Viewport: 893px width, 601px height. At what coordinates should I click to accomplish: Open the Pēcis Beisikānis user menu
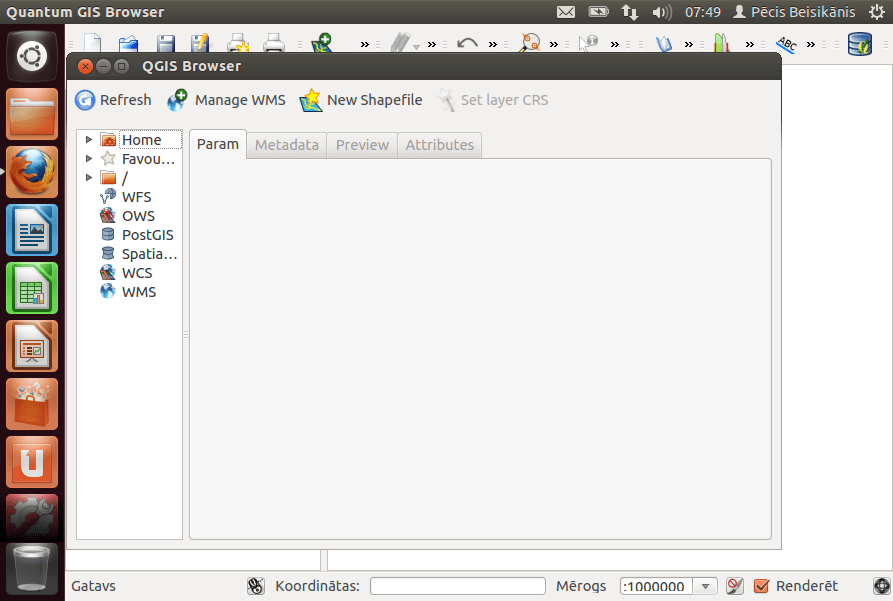[794, 12]
